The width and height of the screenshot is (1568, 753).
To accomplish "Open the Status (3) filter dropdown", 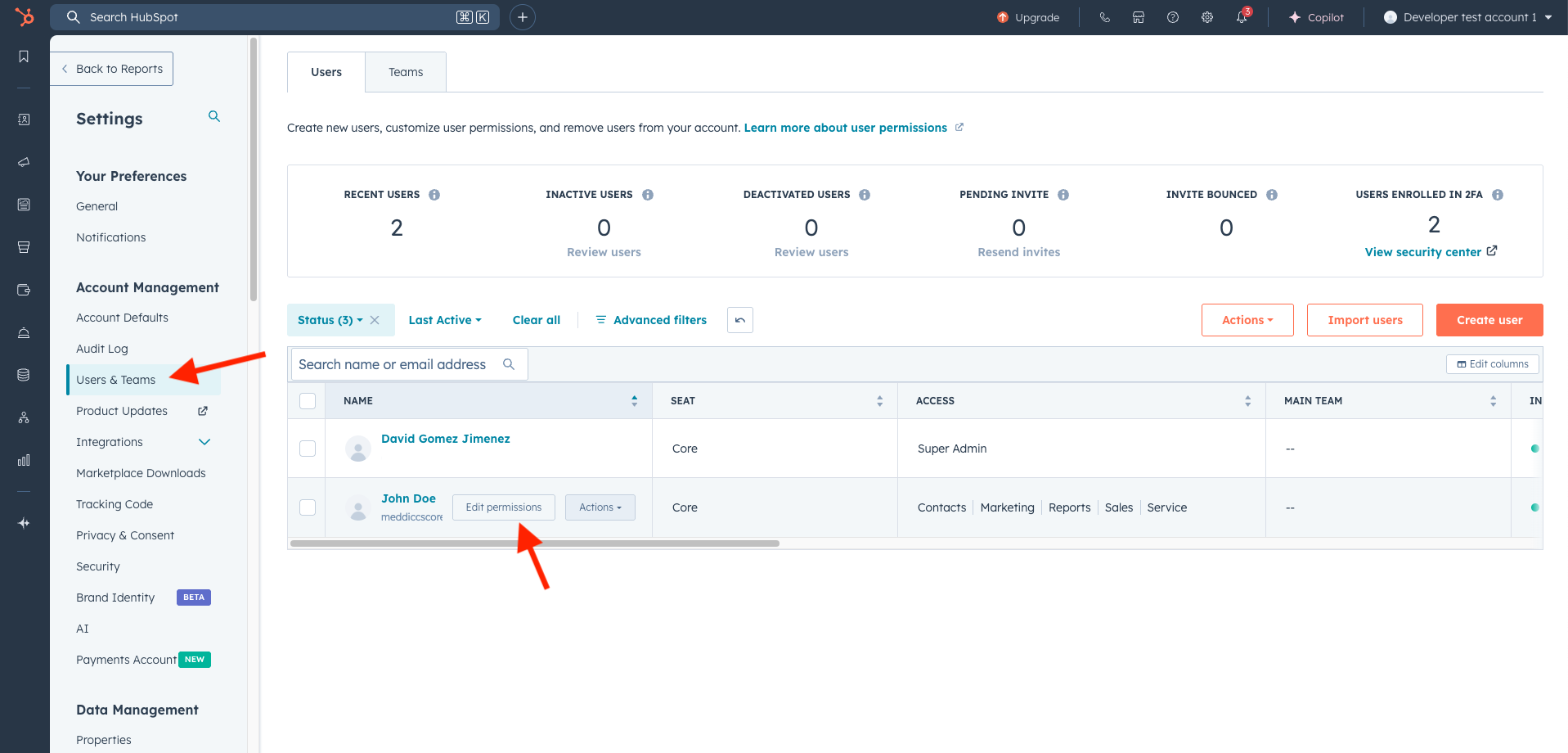I will 330,320.
